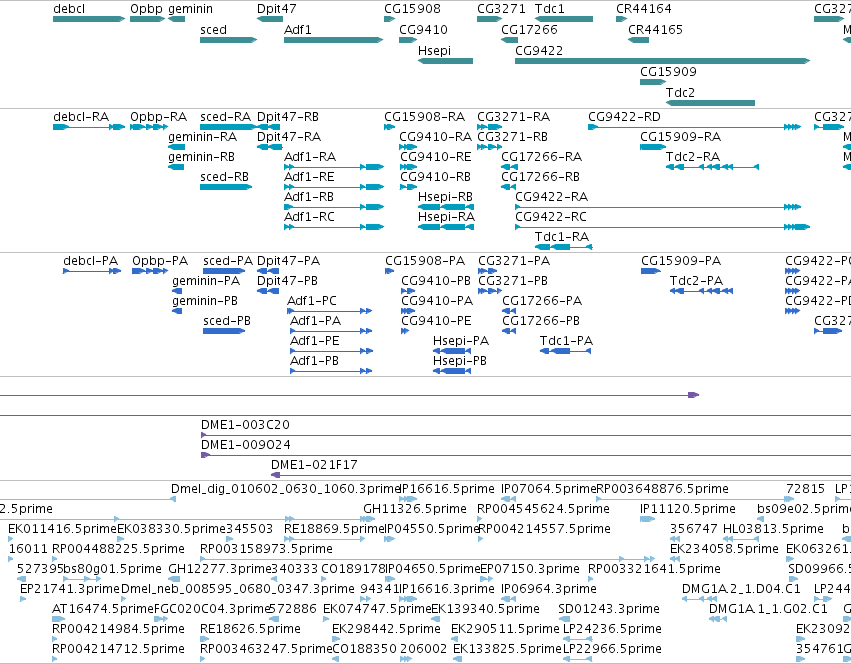Viewport: 851px width, 664px height.
Task: Select the geminin gene label
Action: click(190, 9)
